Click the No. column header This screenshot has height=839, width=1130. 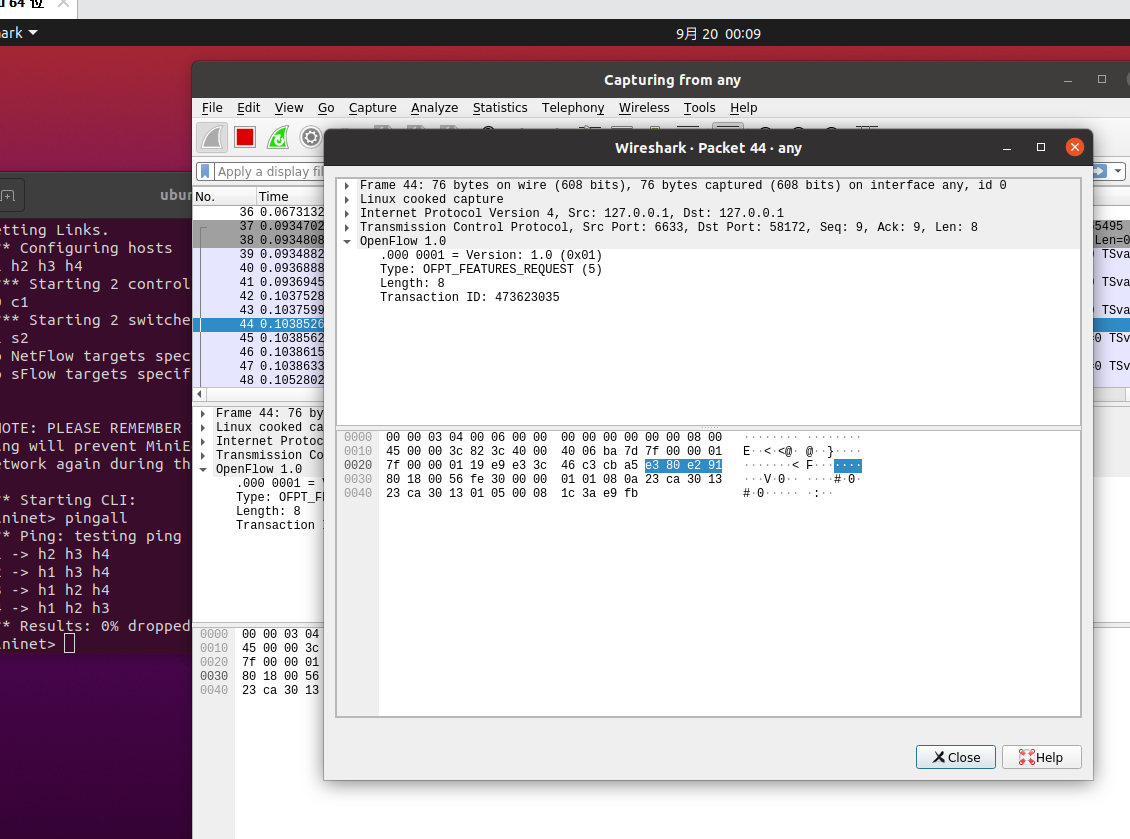tap(224, 196)
